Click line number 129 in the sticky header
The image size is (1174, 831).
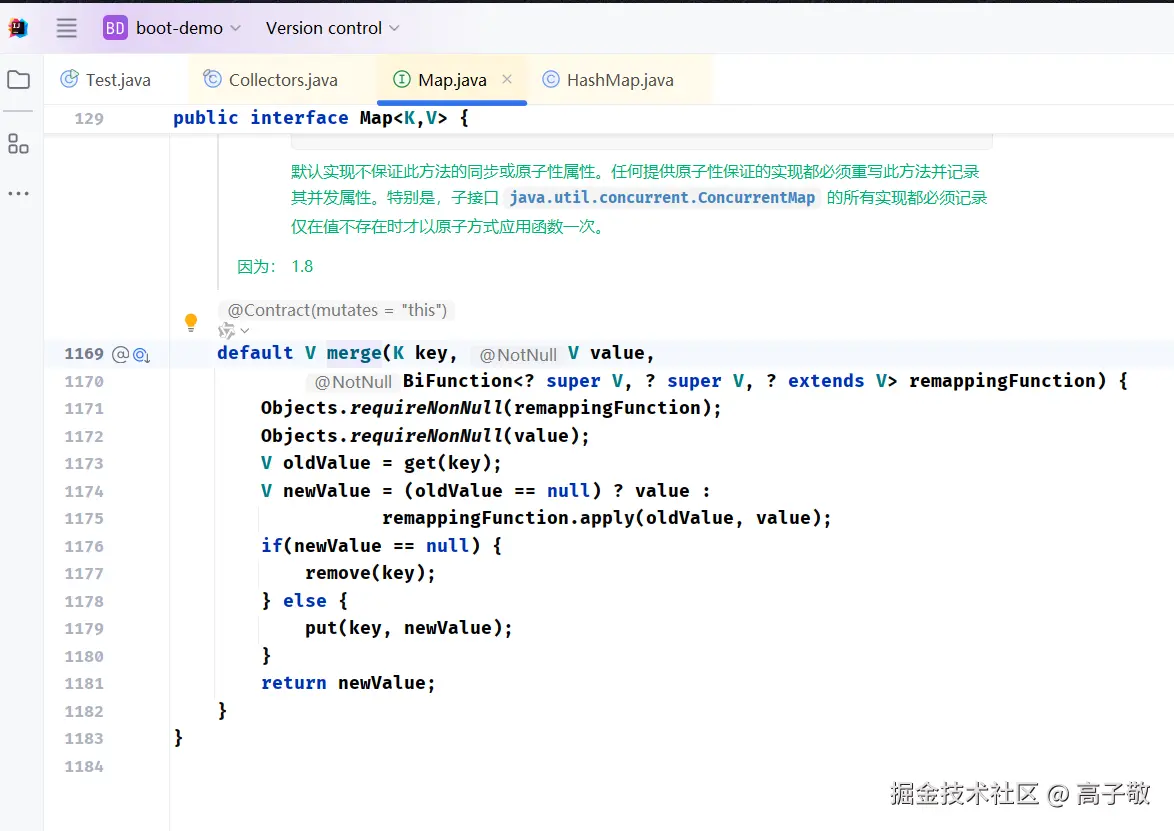tap(89, 118)
